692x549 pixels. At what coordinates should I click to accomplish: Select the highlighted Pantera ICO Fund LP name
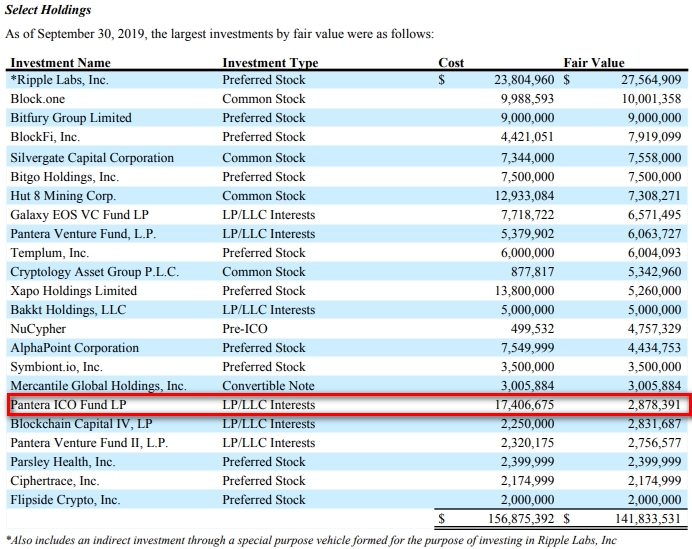(65, 405)
